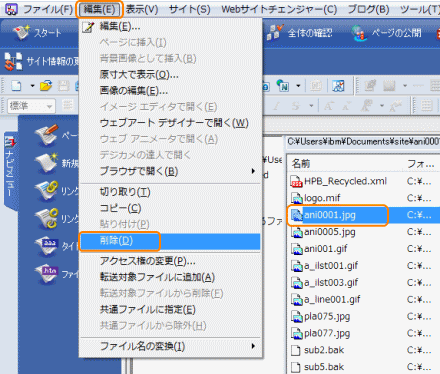Click the Homepage Builder app icon in menu bar

(x=11, y=9)
